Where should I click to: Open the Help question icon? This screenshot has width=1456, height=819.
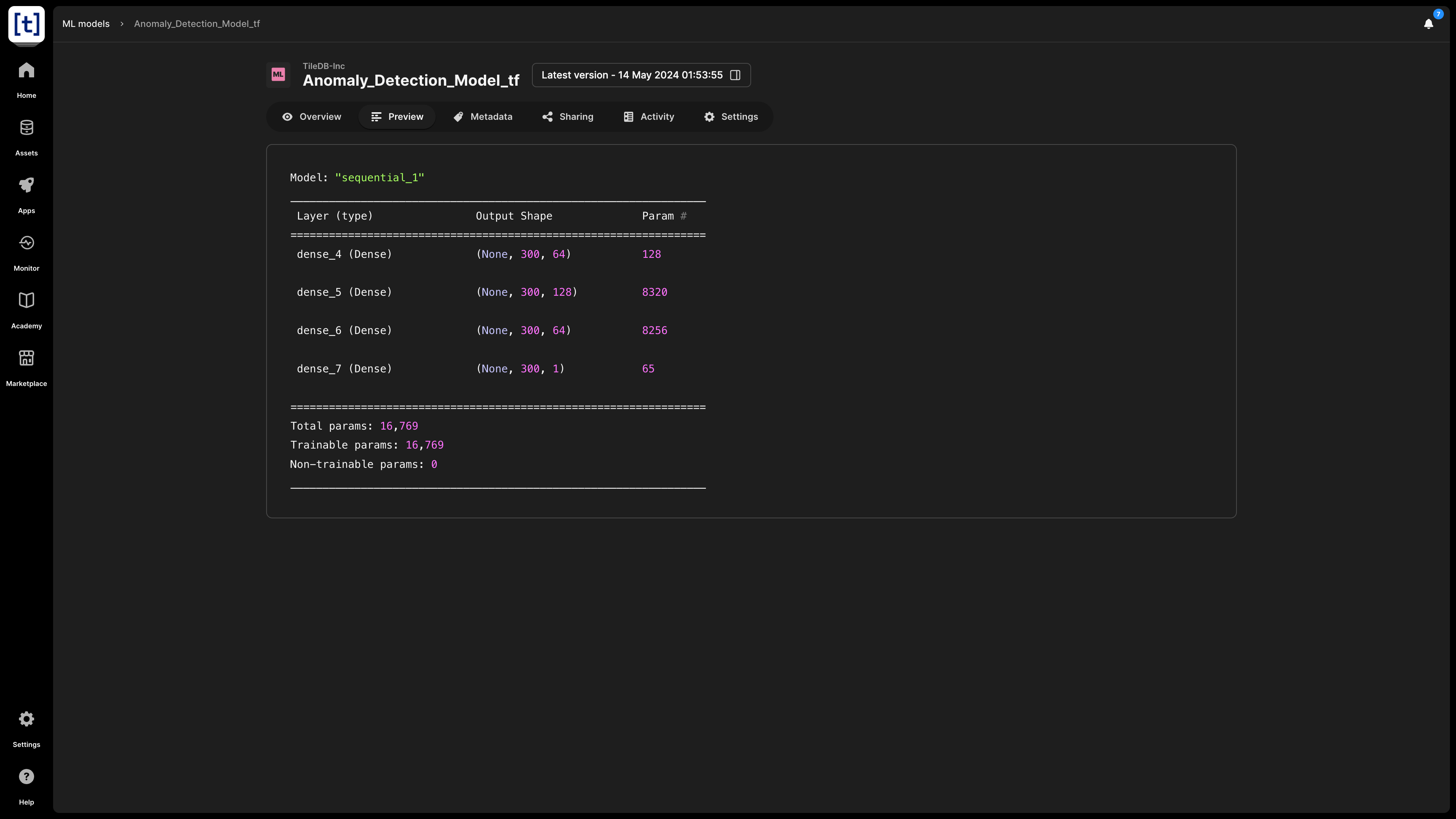pyautogui.click(x=27, y=786)
